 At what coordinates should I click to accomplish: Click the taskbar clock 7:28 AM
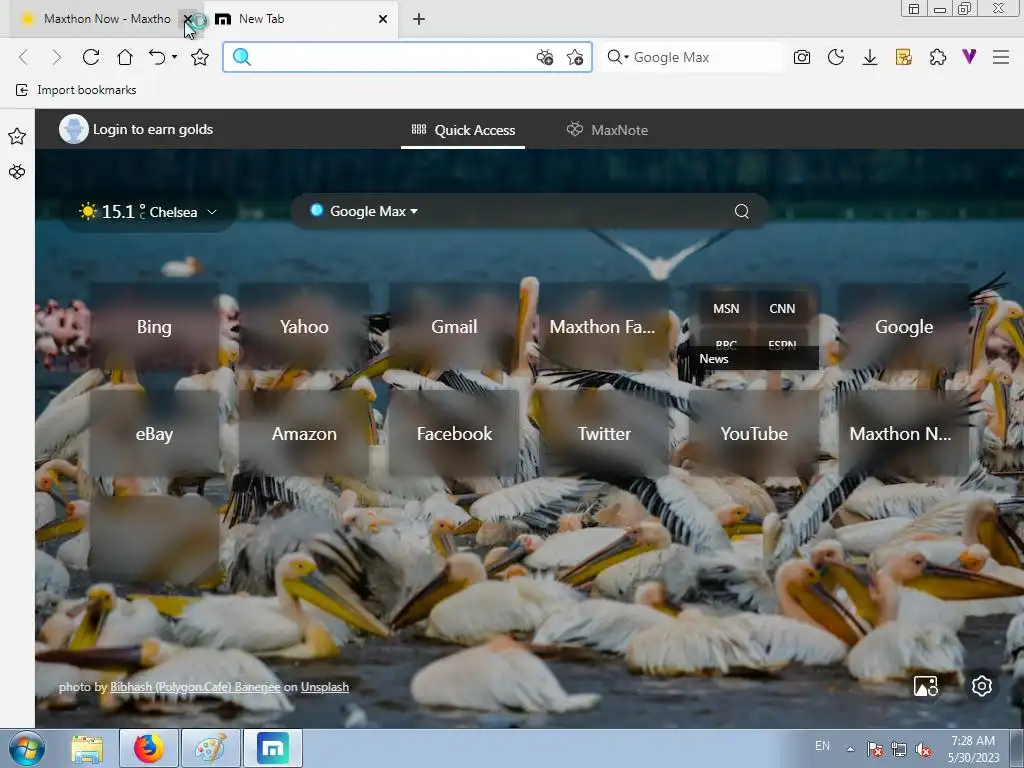point(973,741)
